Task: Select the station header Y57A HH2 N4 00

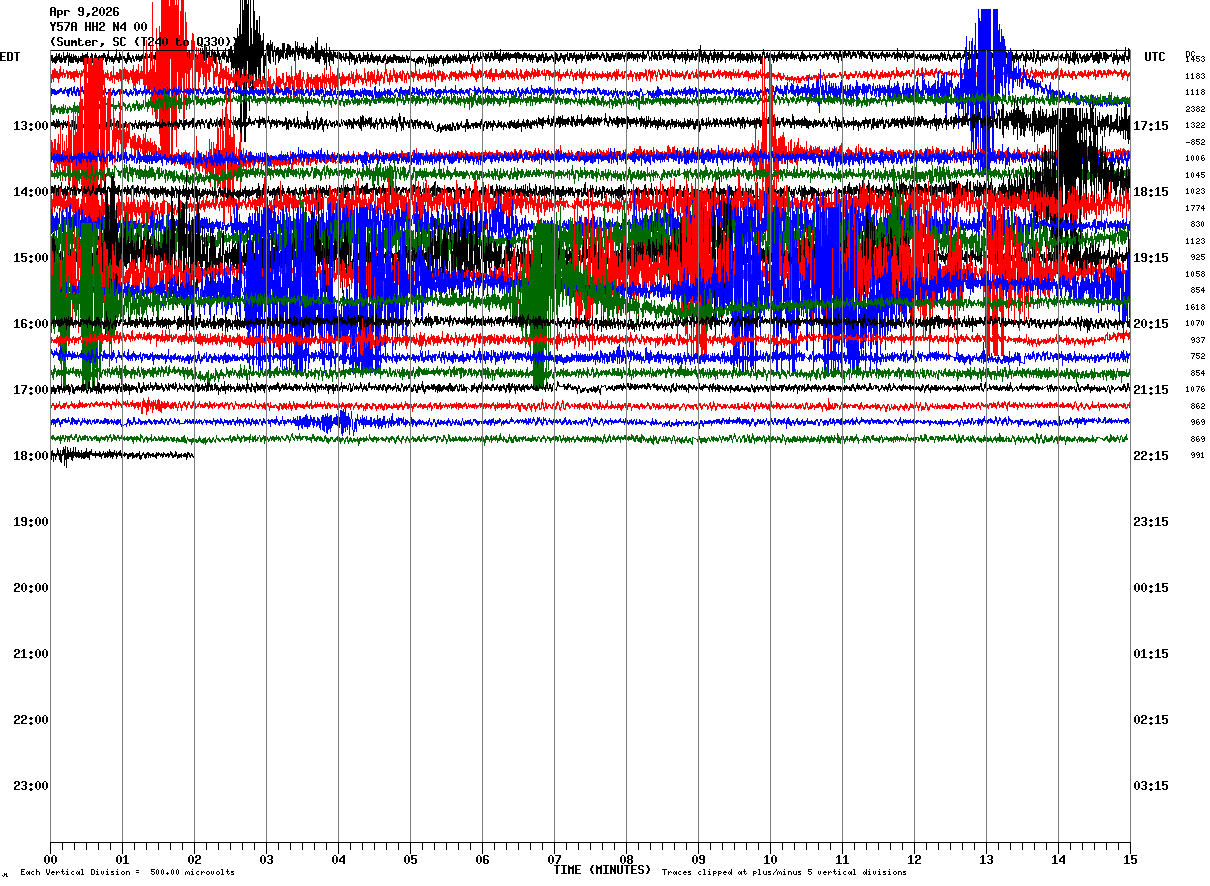Action: pos(98,27)
